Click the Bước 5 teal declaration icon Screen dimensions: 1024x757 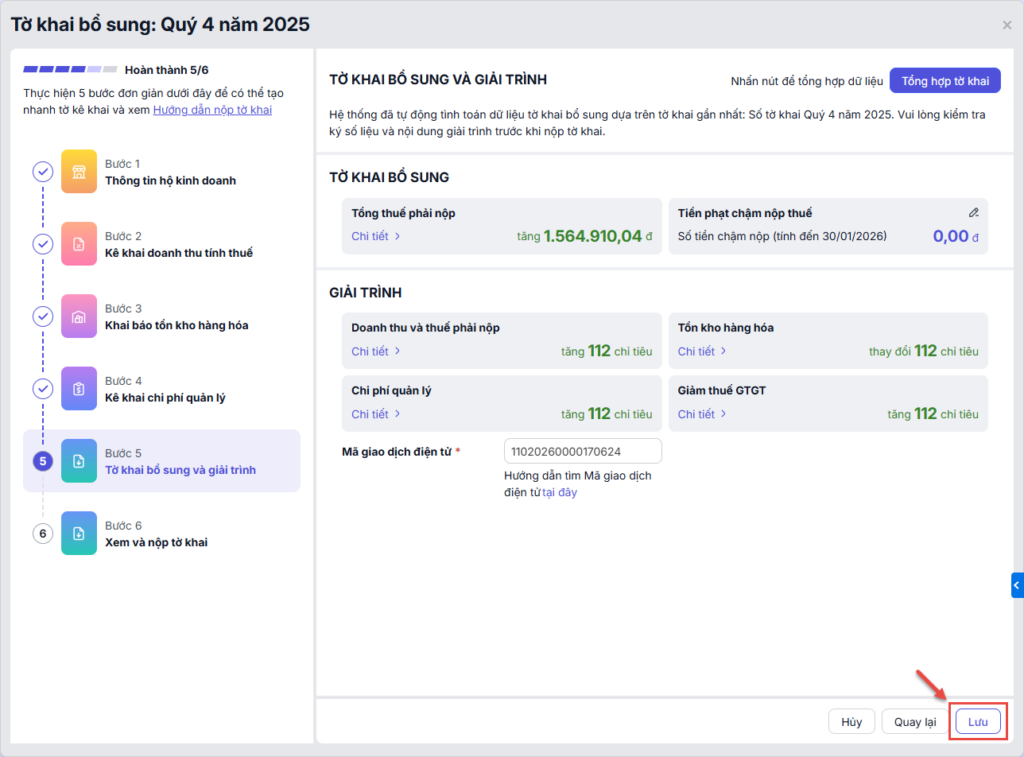[79, 461]
